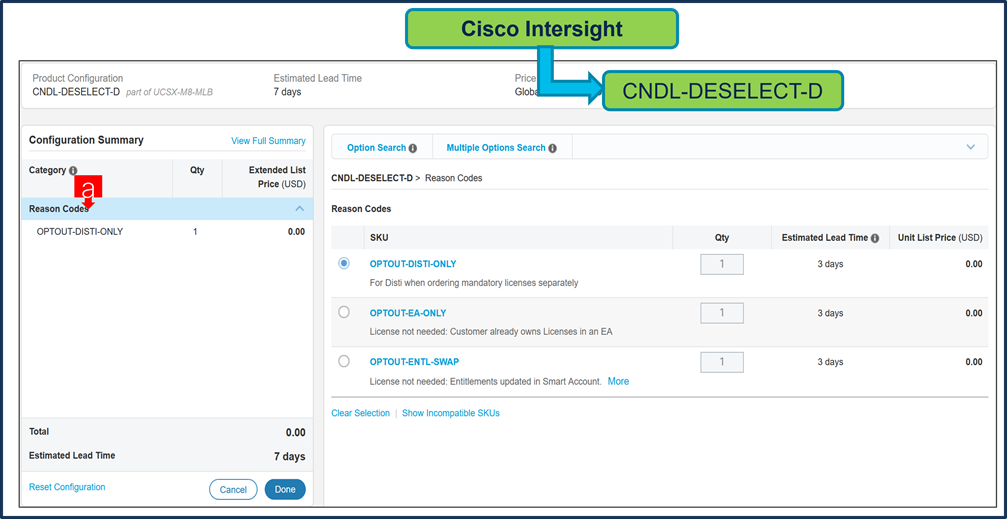This screenshot has width=1007, height=519.
Task: Click the Unit List Price (USD) header
Action: (940, 238)
